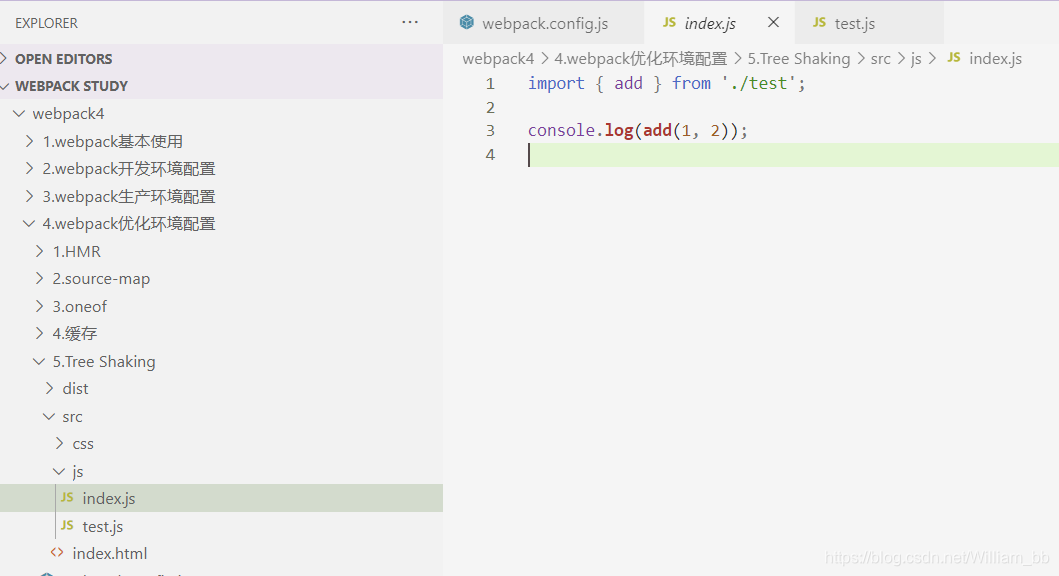Open test.js in file tree
The width and height of the screenshot is (1059, 576).
click(x=222, y=525)
